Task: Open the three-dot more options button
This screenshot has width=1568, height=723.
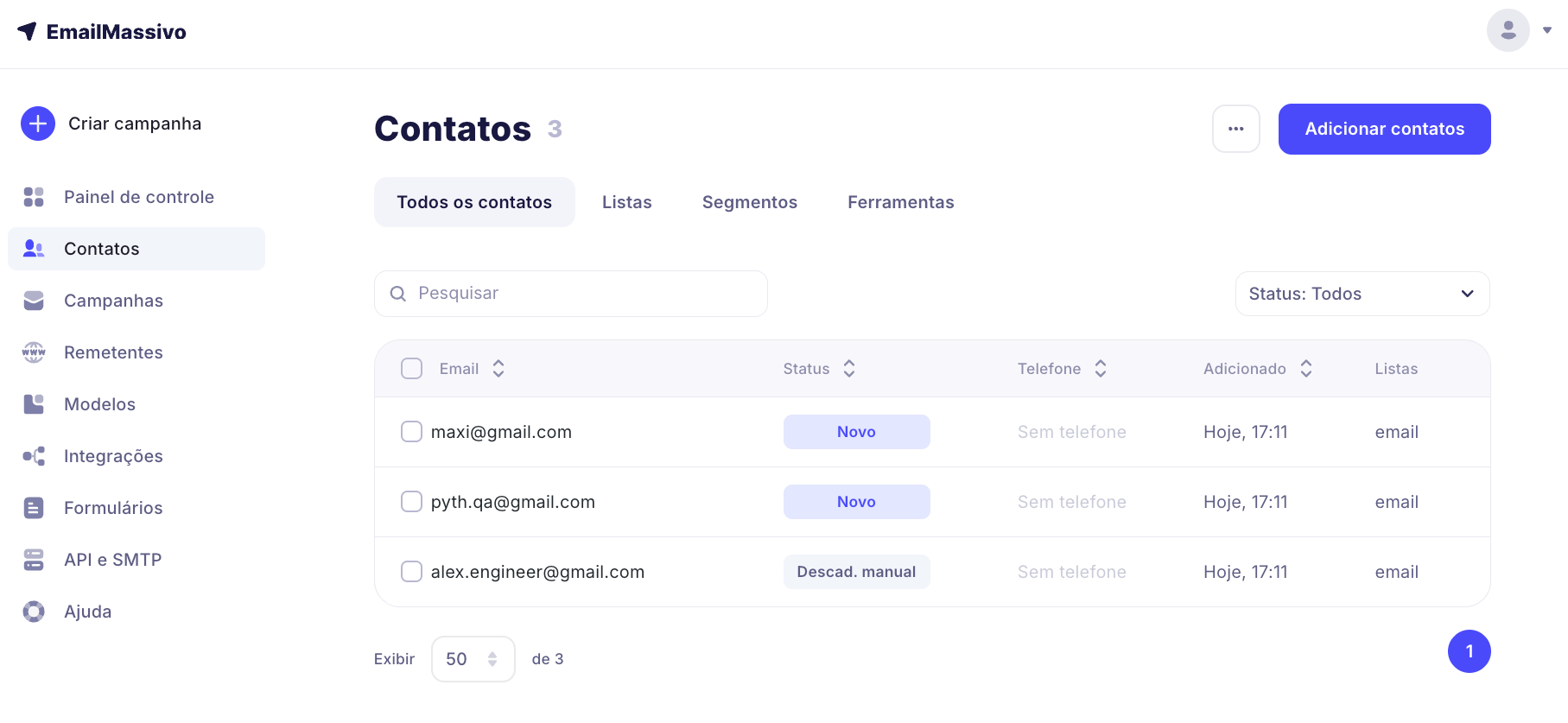Action: [x=1235, y=129]
